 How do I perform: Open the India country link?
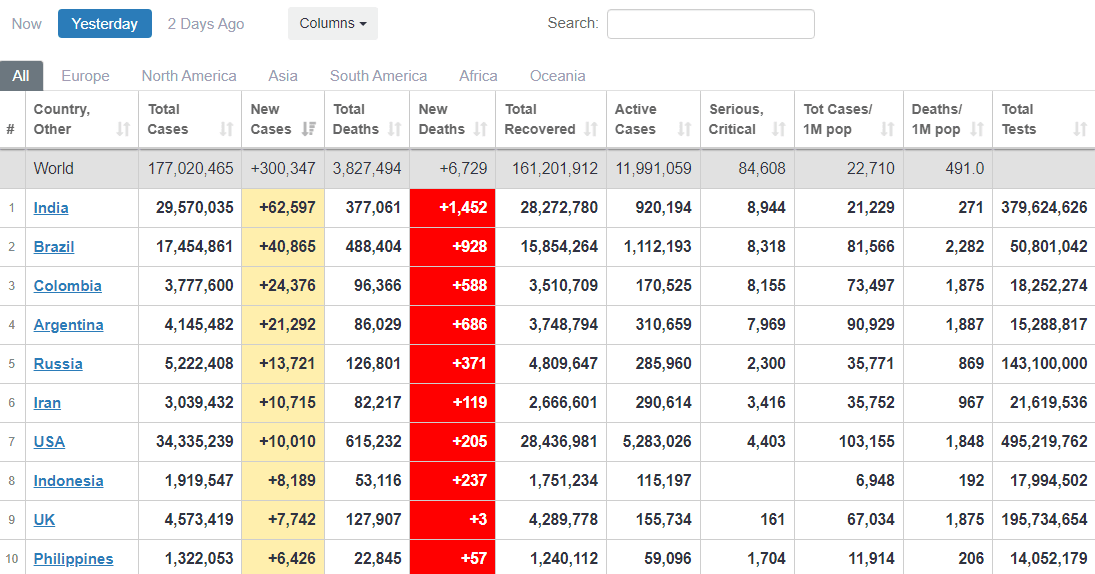pos(51,208)
